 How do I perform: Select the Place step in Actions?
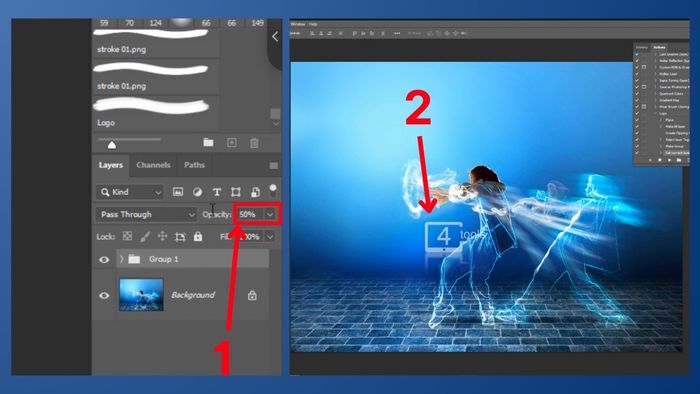tap(669, 120)
